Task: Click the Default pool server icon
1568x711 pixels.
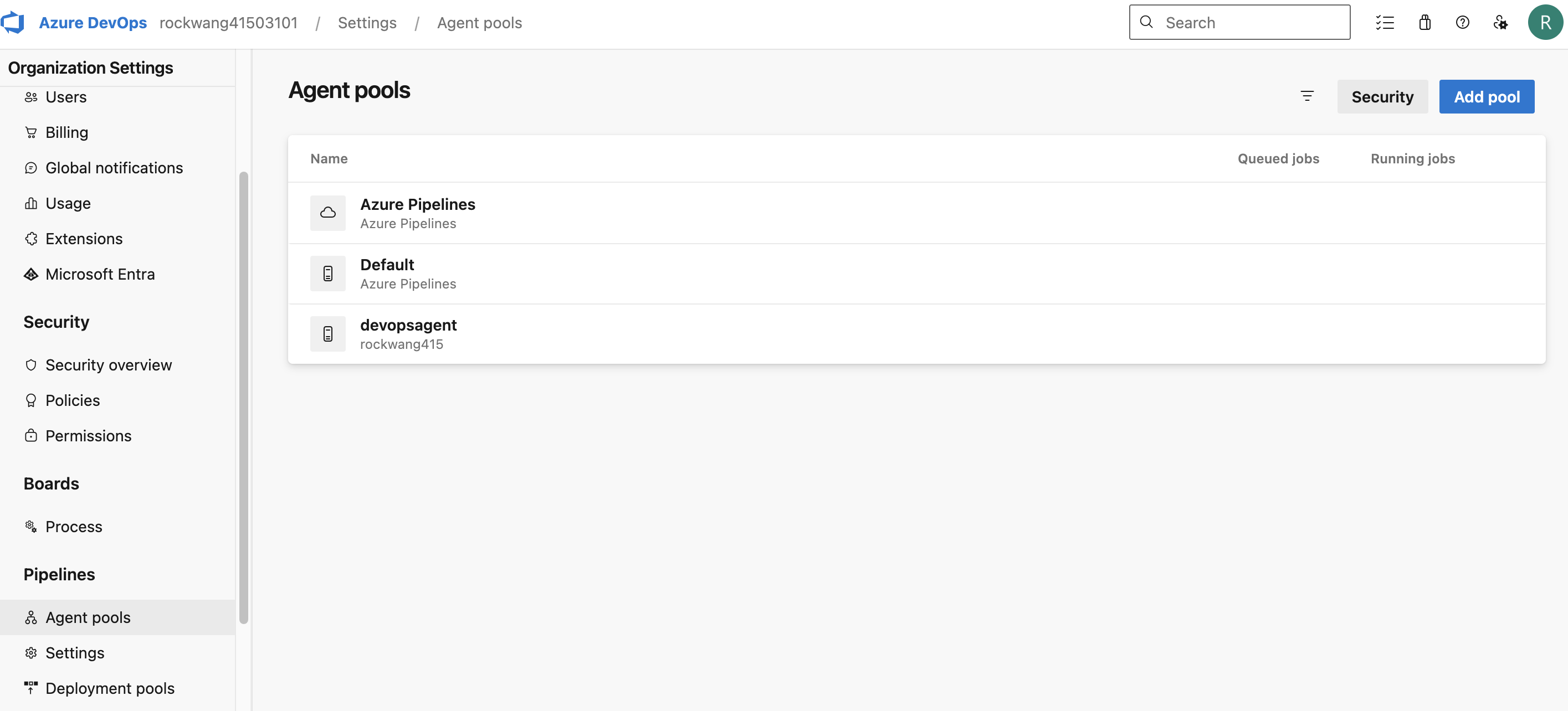Action: pyautogui.click(x=327, y=273)
